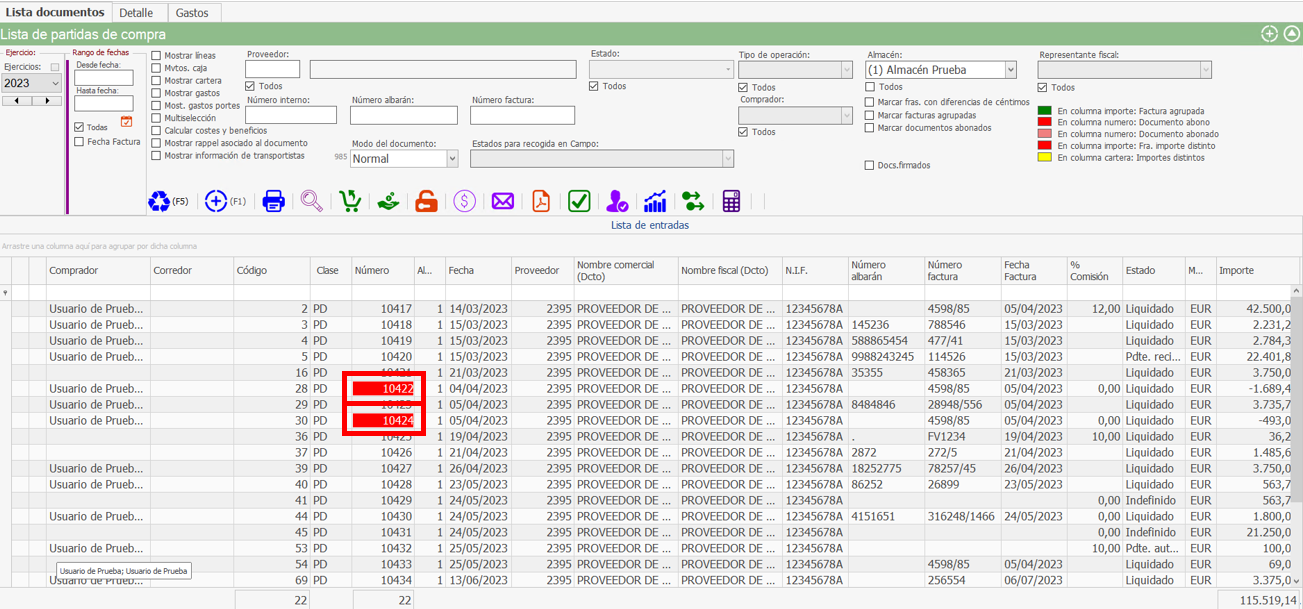The image size is (1303, 609).
Task: Expand the Modo del documento dropdown
Action: point(452,159)
